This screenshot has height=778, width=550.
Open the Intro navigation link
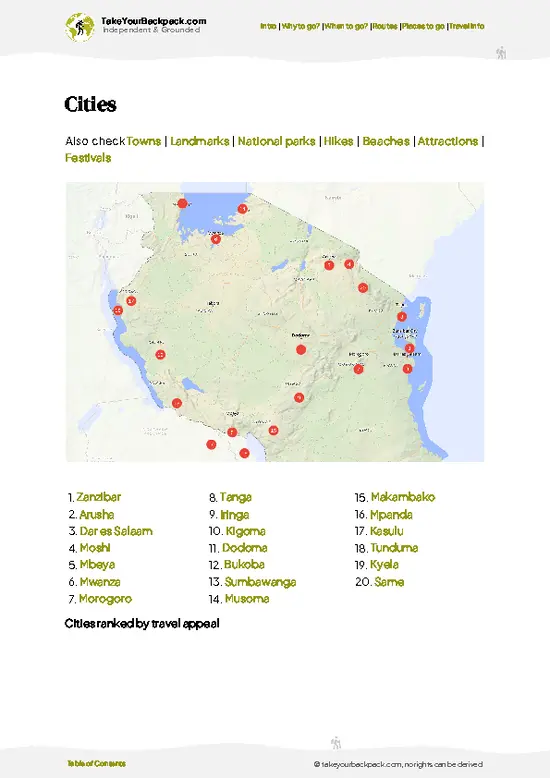[x=268, y=26]
